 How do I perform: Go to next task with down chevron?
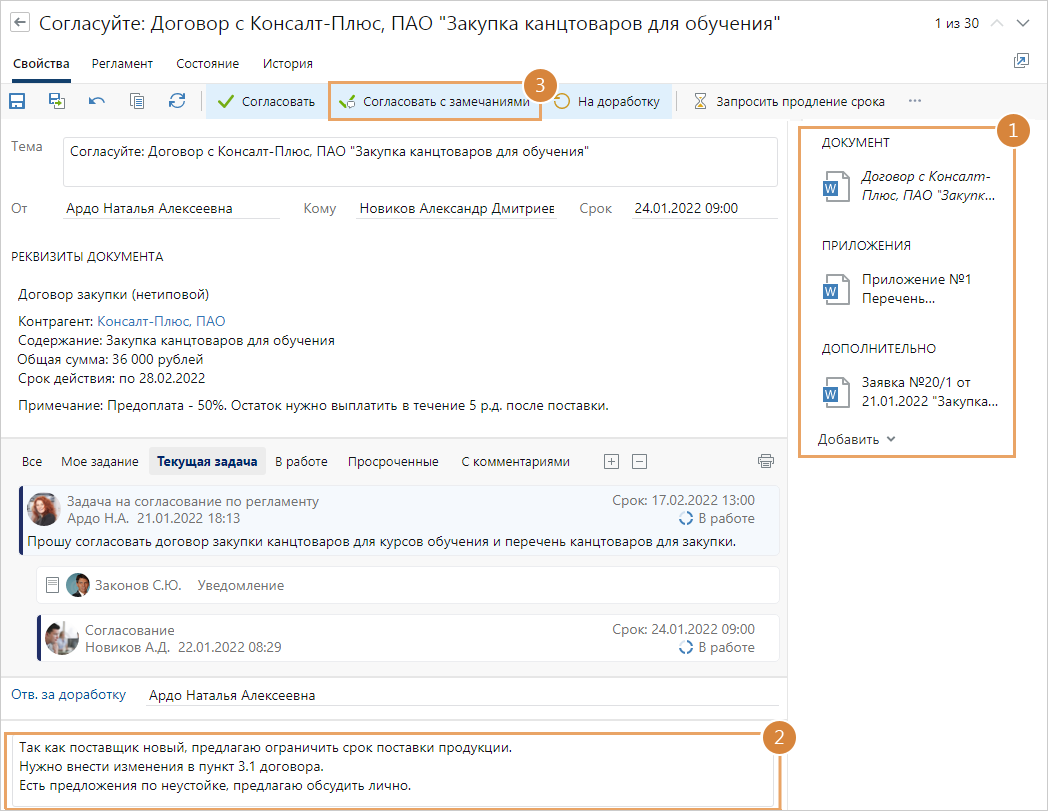tap(1022, 23)
